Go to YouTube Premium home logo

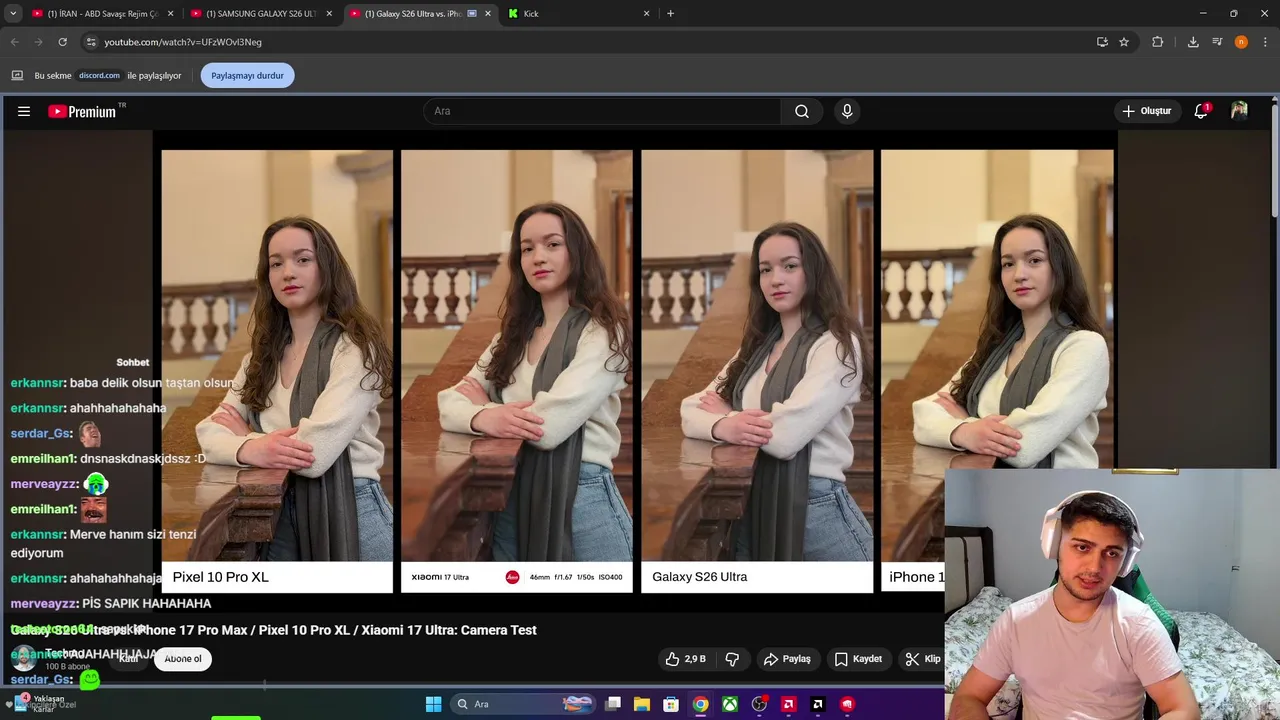coord(84,112)
